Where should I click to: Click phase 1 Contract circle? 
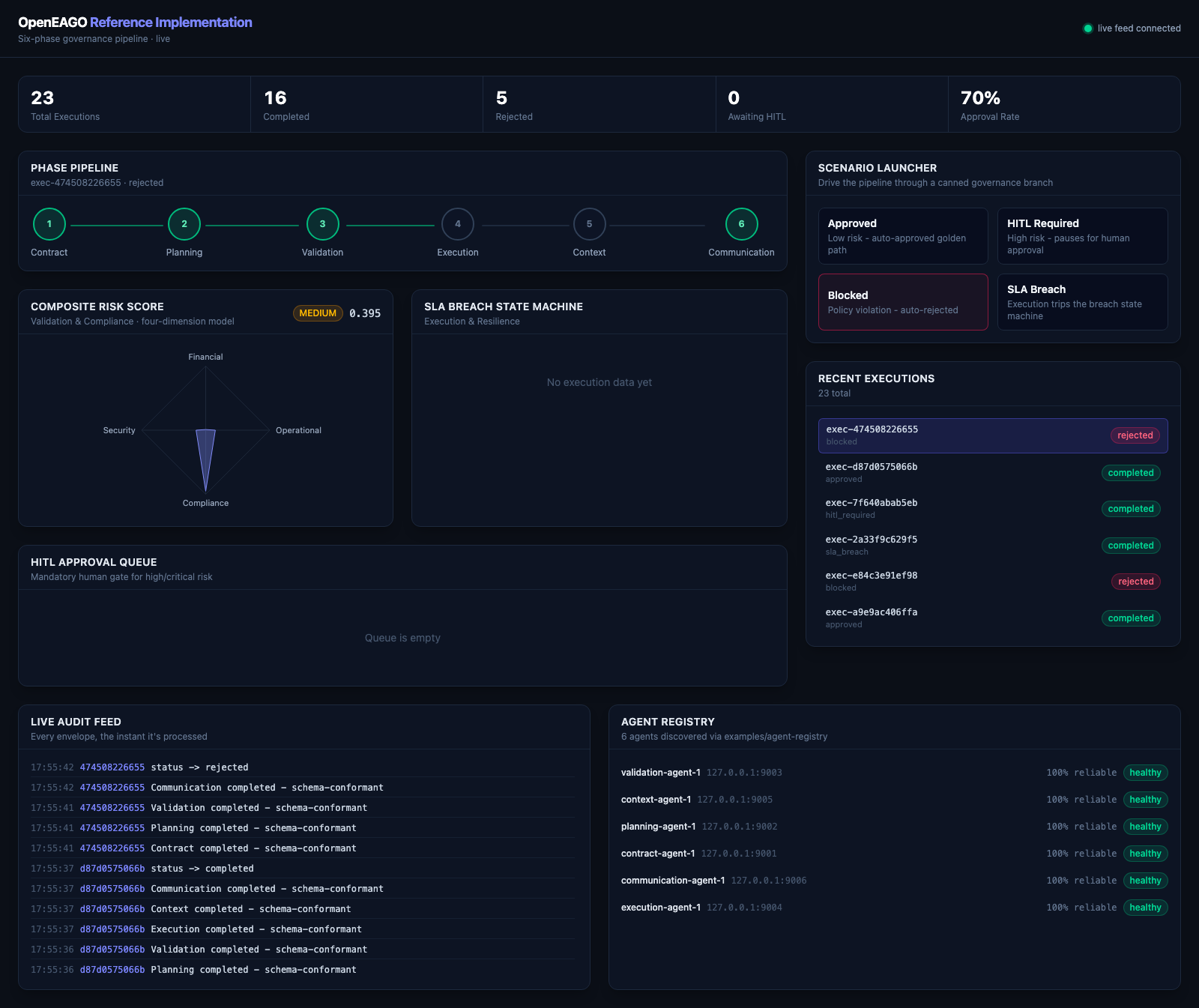[49, 224]
